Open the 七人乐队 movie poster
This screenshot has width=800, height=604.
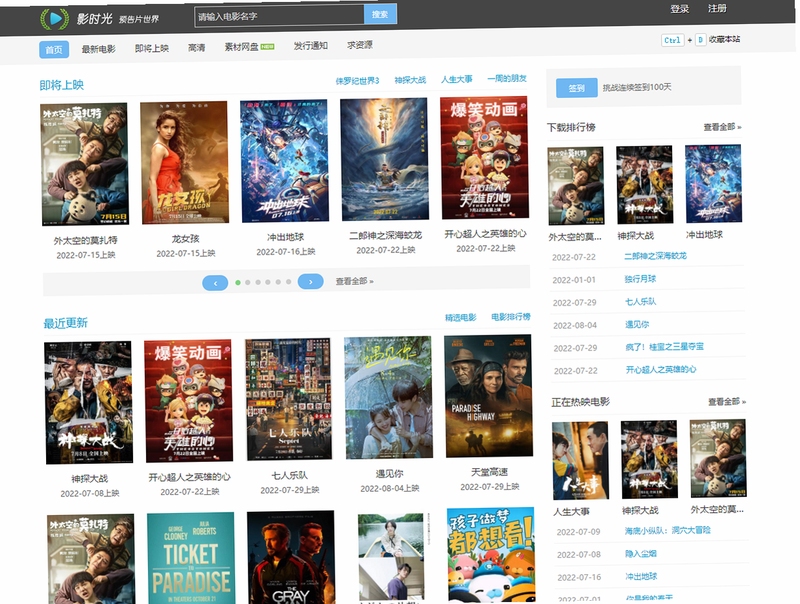pyautogui.click(x=288, y=399)
